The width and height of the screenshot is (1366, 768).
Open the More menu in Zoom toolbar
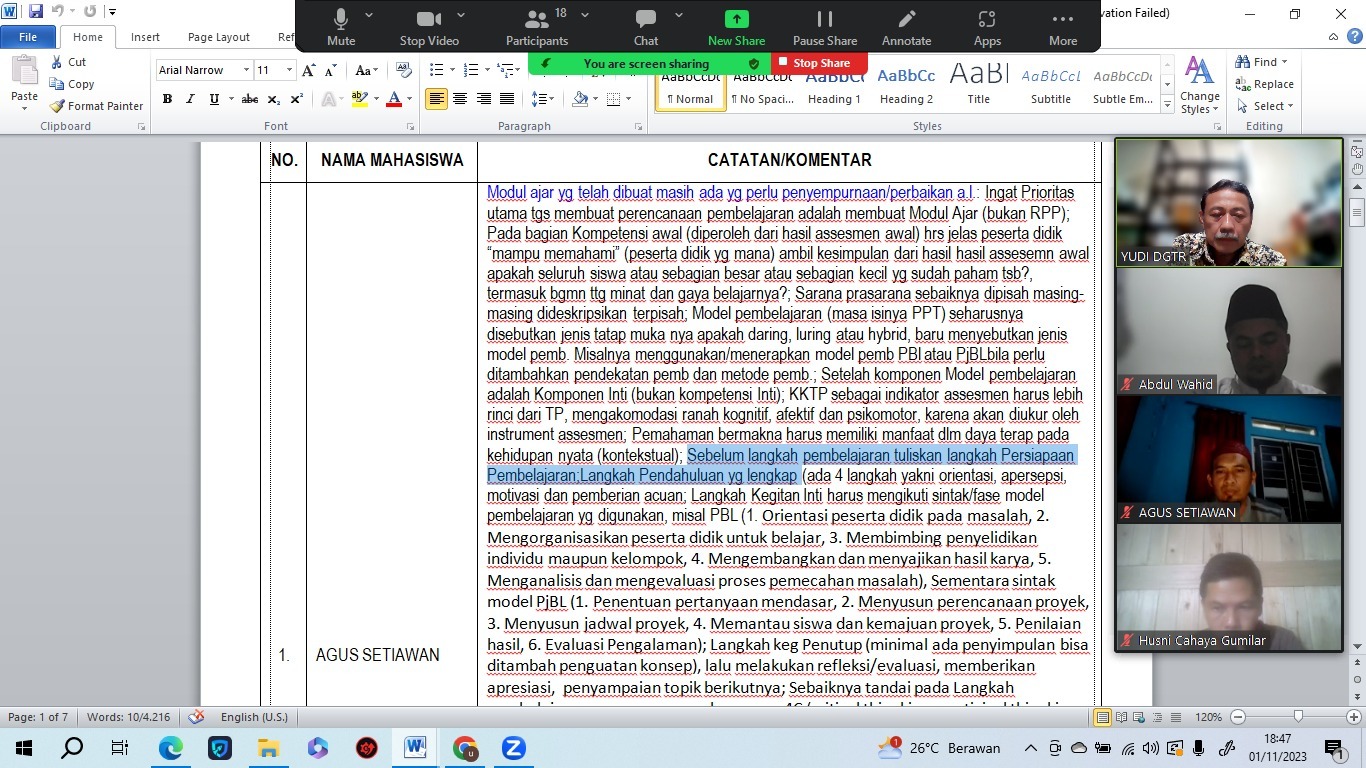point(1063,27)
